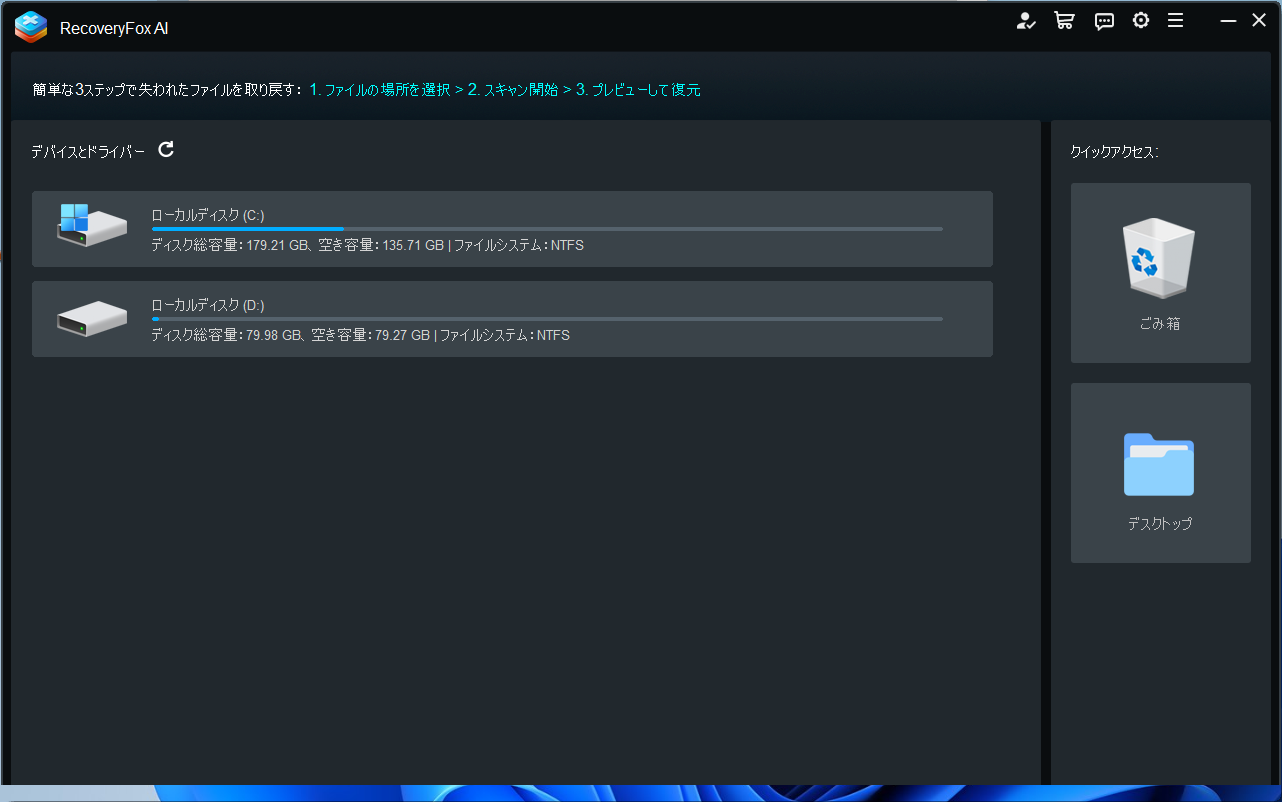Click the C: drive usage bar
1282x802 pixels.
click(x=547, y=229)
